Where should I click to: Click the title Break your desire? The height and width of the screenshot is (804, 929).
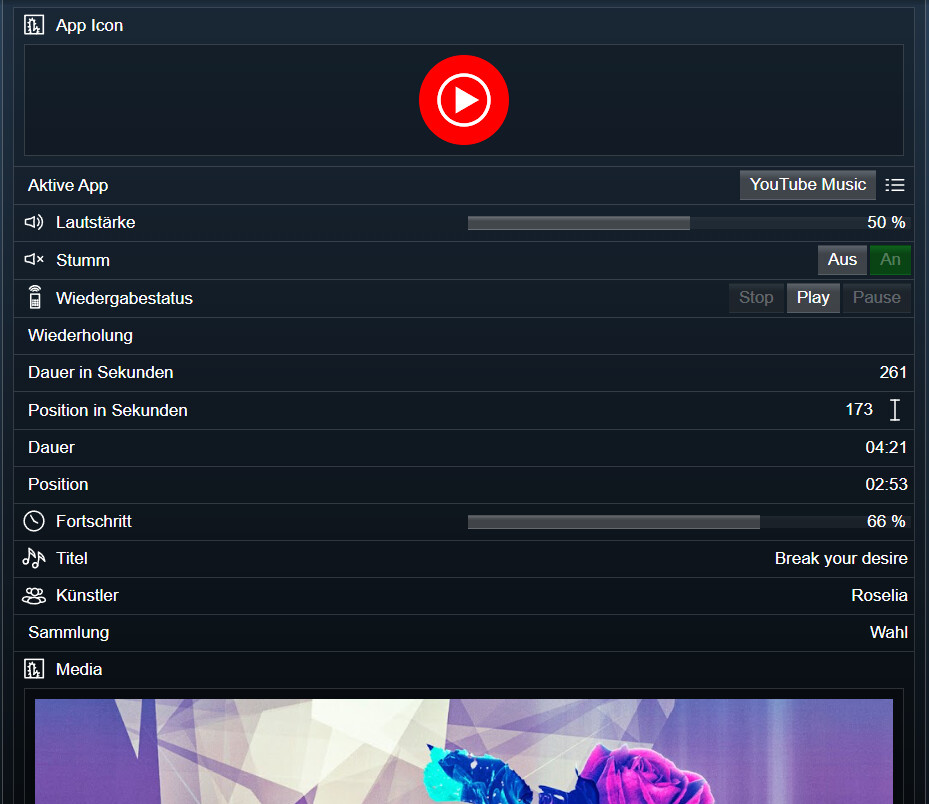pyautogui.click(x=841, y=559)
